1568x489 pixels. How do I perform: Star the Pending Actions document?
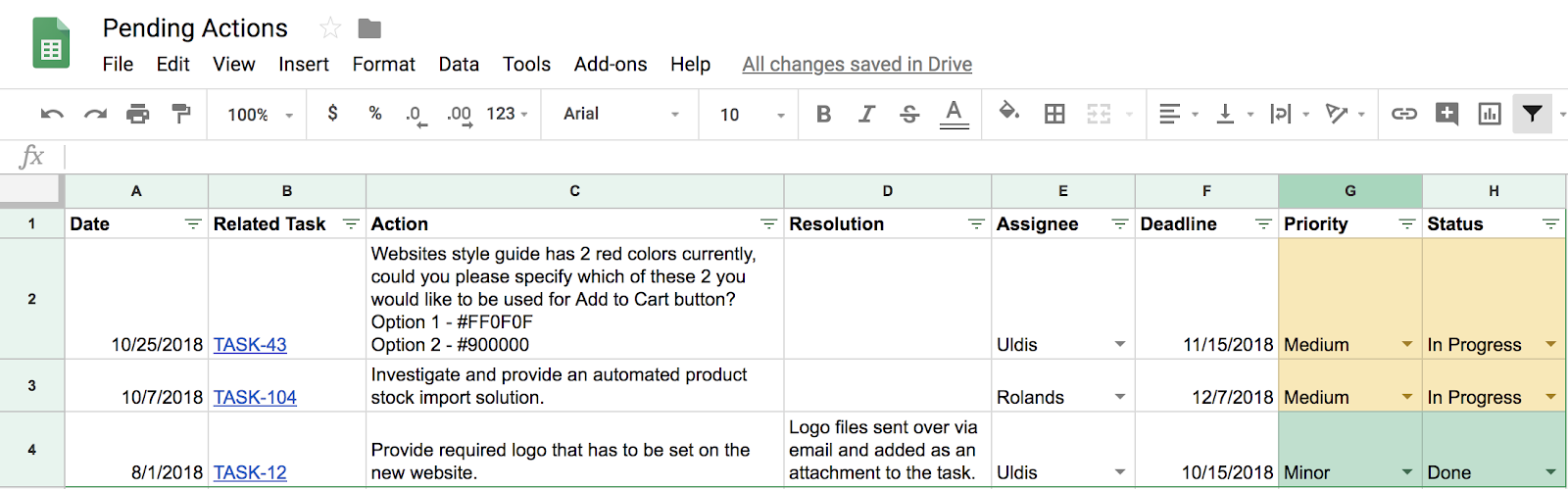pos(330,27)
